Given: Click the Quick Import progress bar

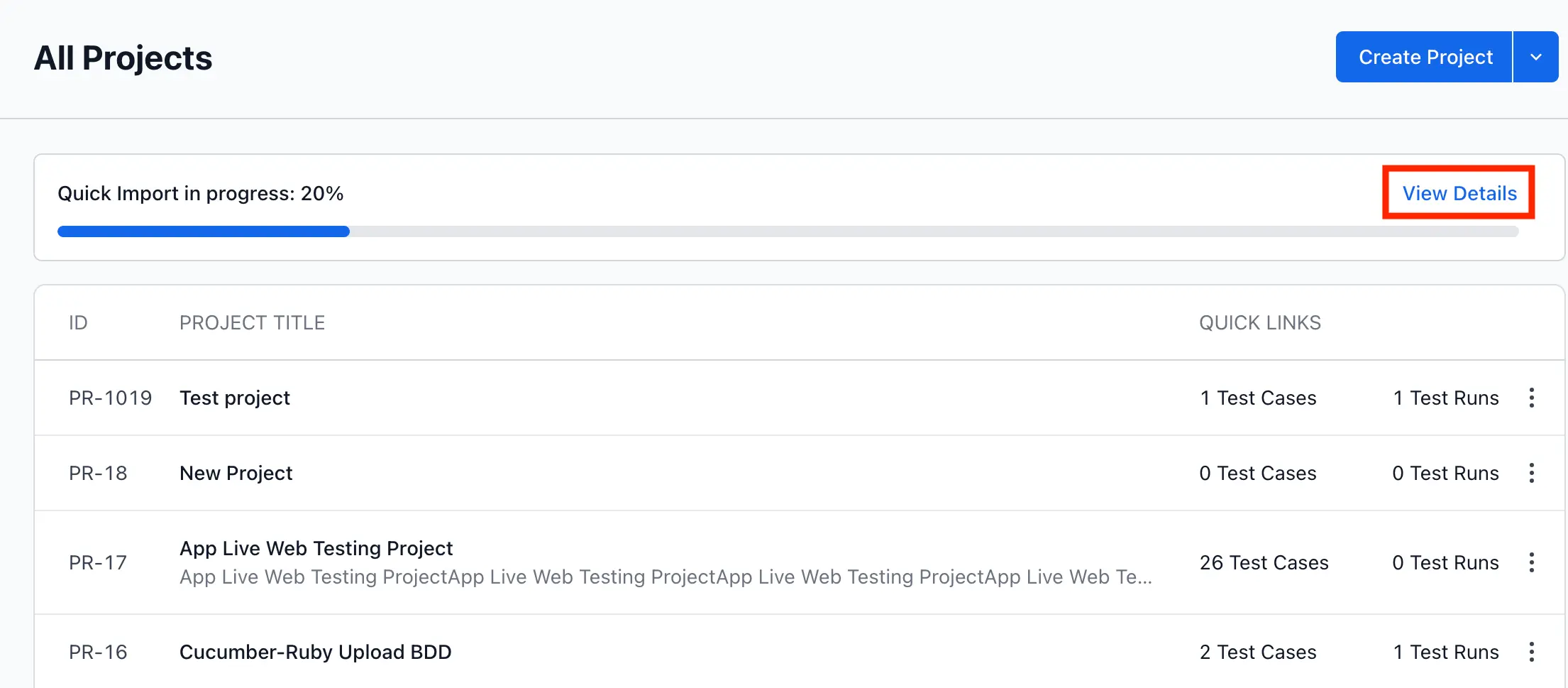Looking at the screenshot, I should (788, 231).
